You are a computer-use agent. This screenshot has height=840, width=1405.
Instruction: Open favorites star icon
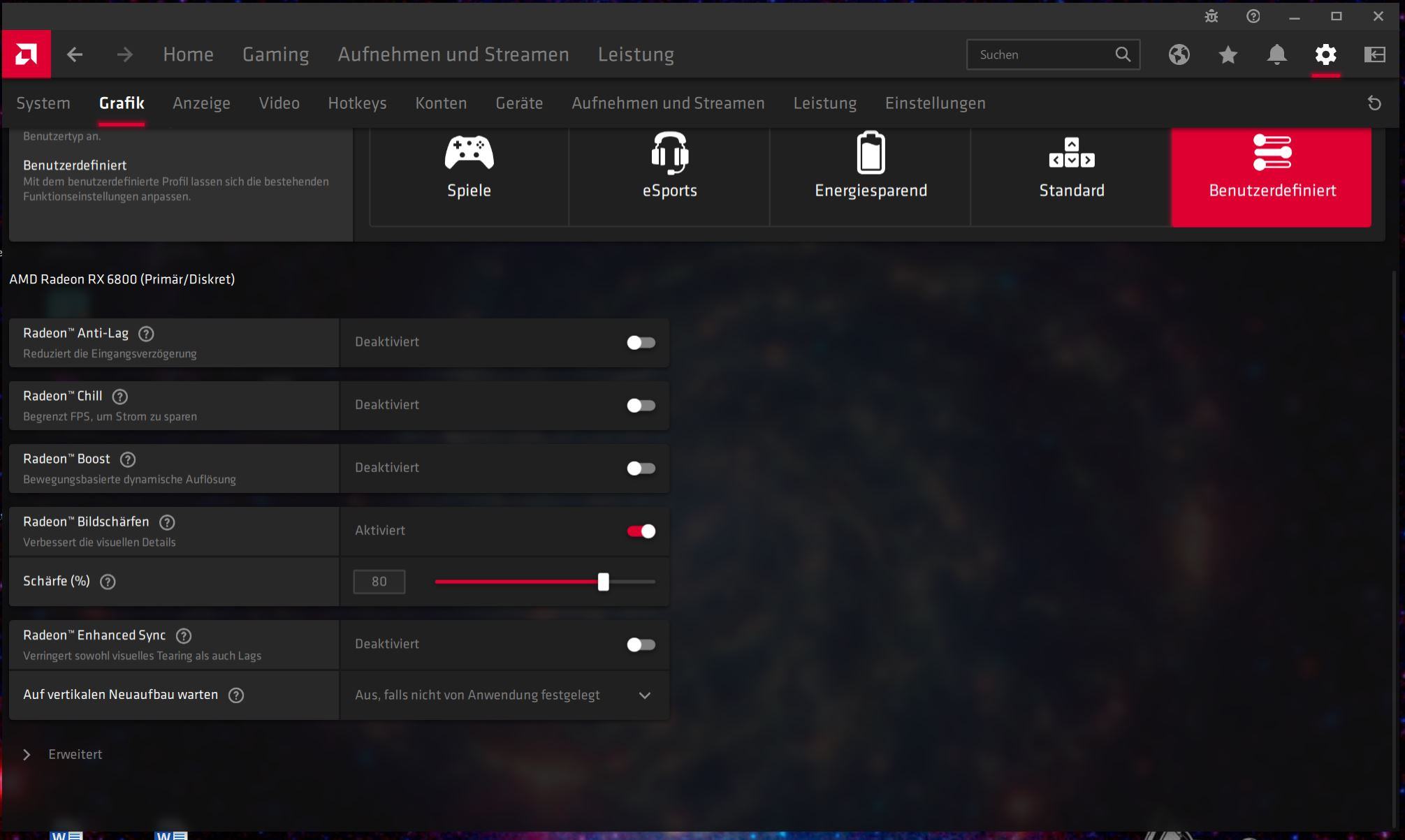pyautogui.click(x=1228, y=54)
